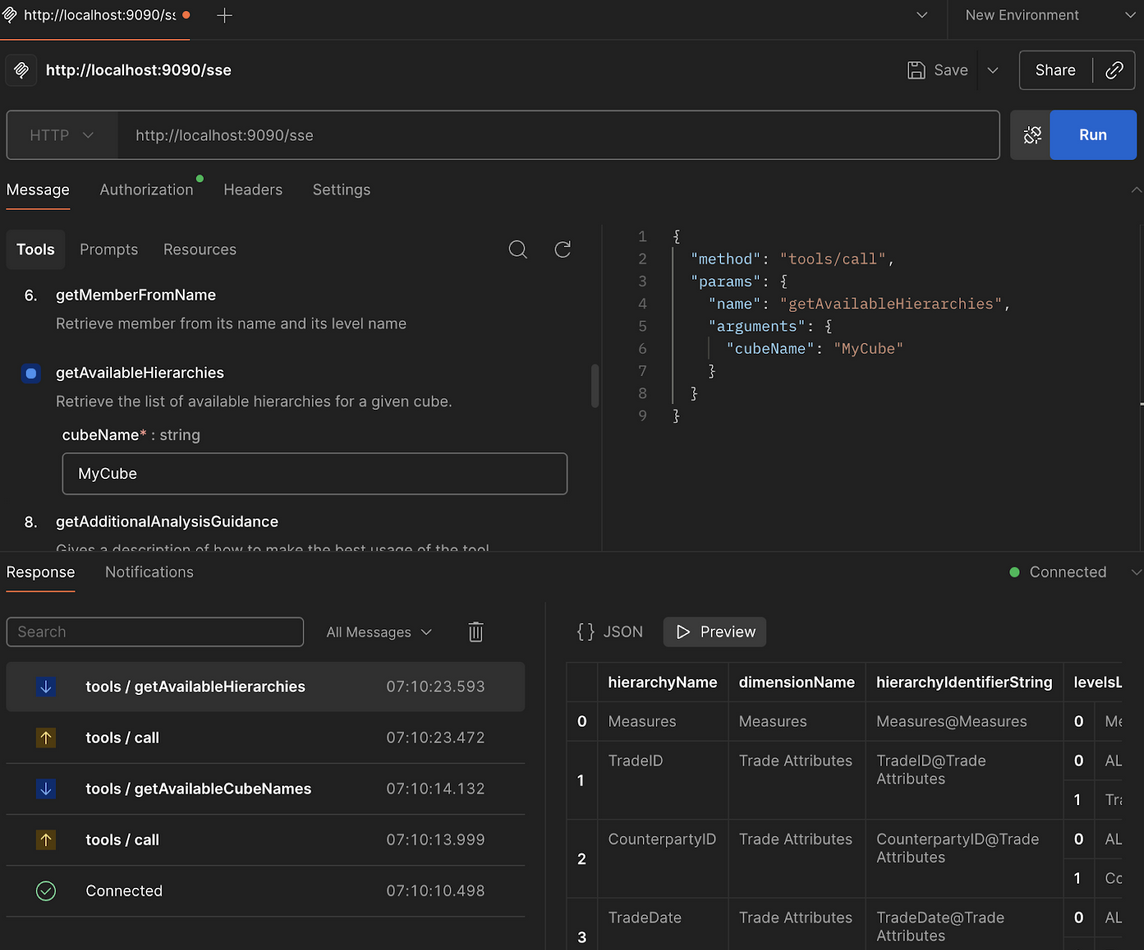This screenshot has width=1144, height=950.
Task: Select the getMemberFromName tool
Action: [136, 295]
